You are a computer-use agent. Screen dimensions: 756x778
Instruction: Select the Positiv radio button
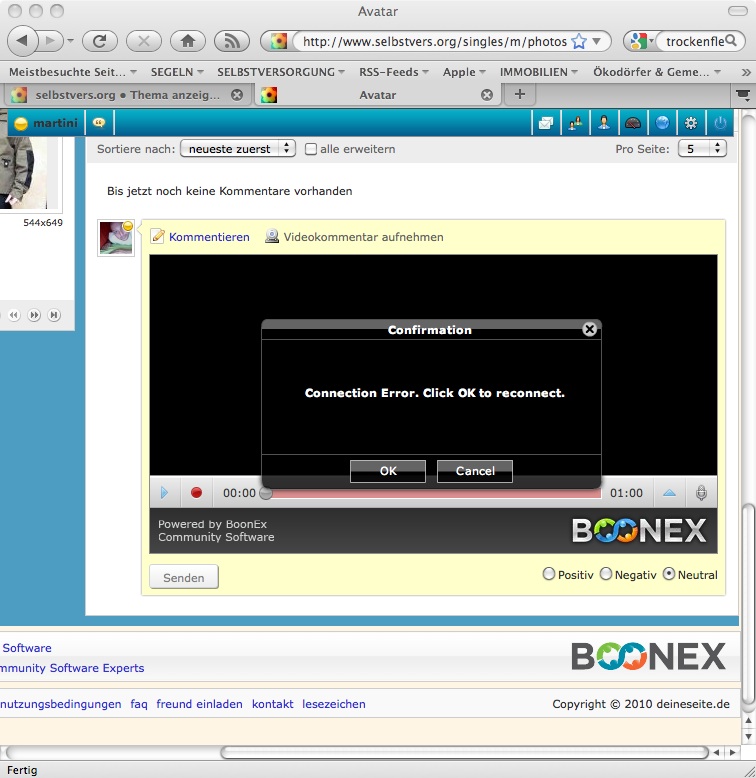coord(548,574)
